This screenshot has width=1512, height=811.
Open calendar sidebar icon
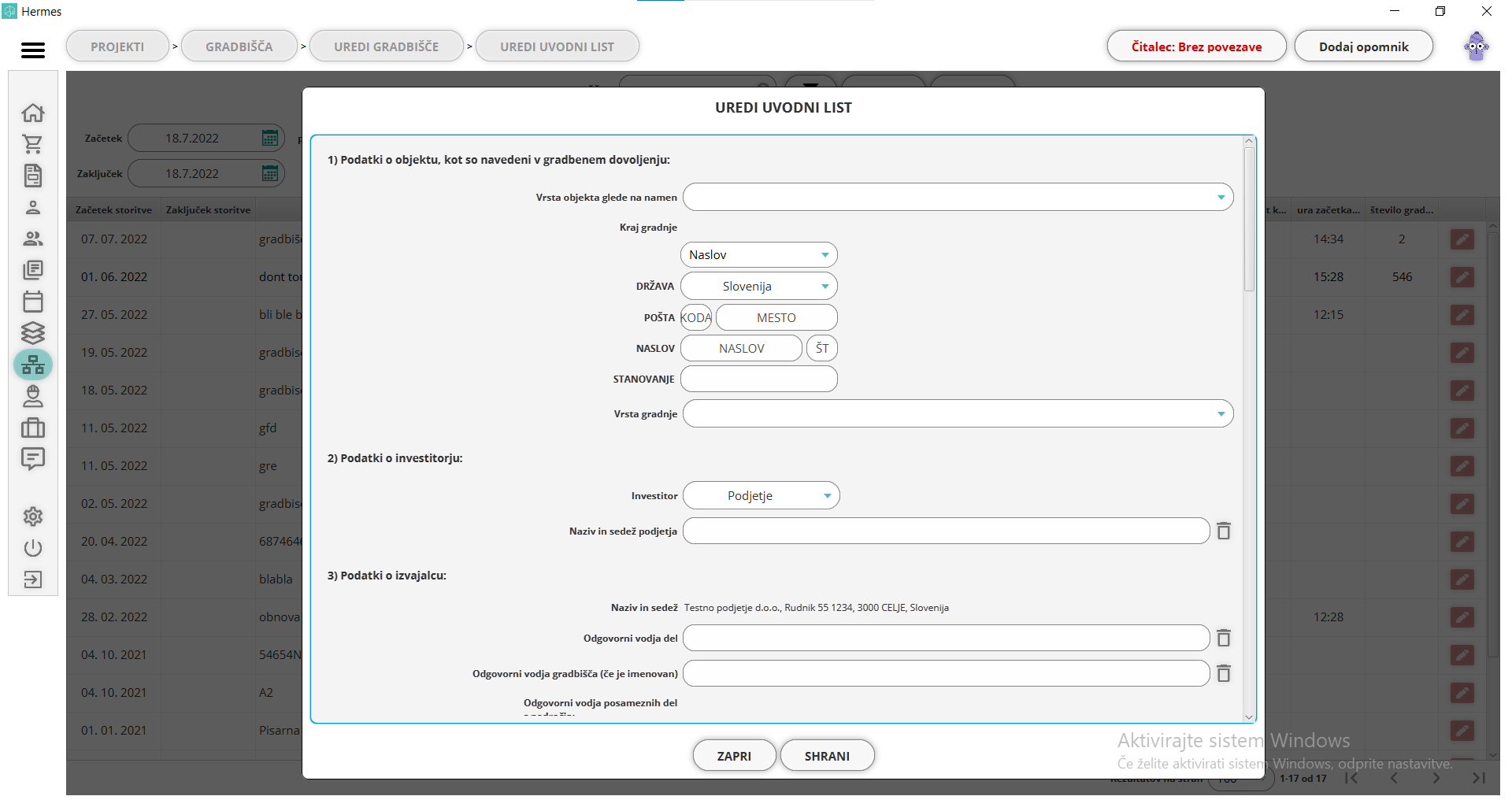[x=33, y=302]
